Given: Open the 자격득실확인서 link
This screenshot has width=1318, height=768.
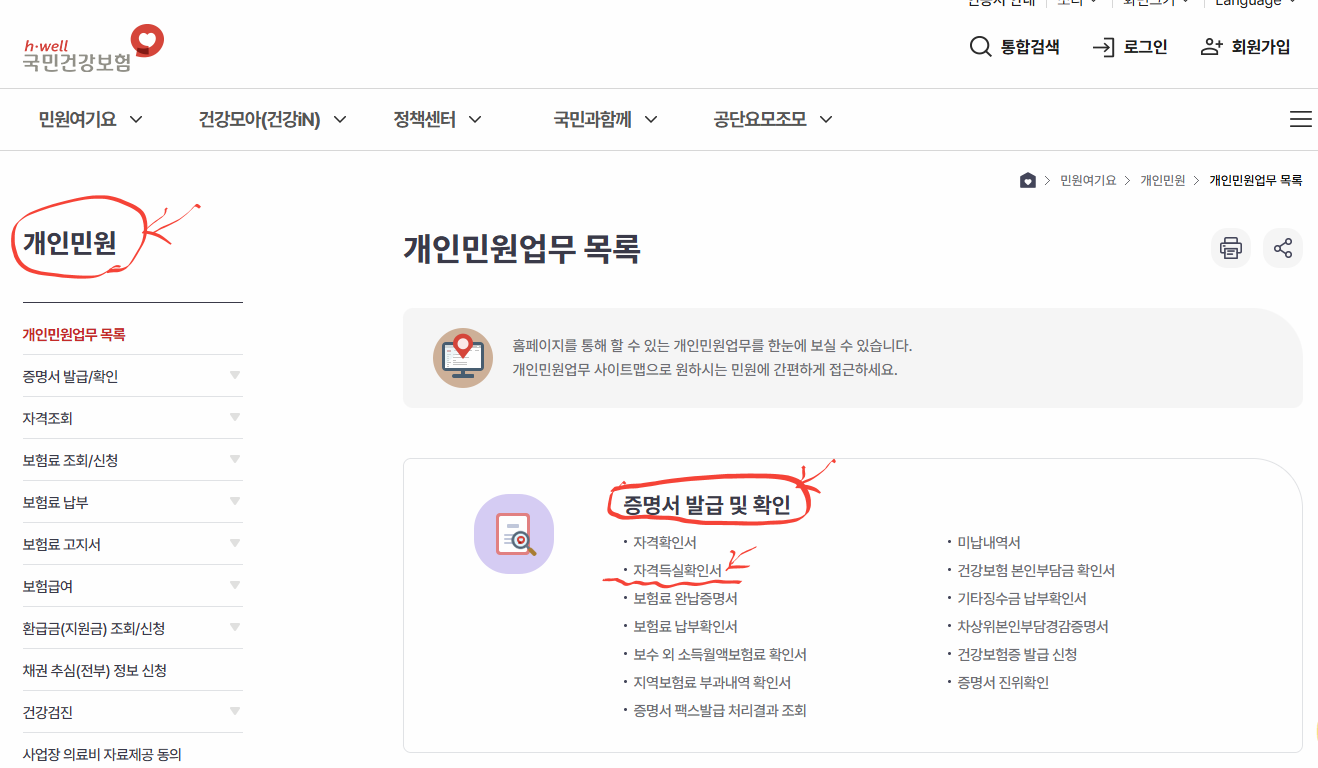Looking at the screenshot, I should [676, 570].
